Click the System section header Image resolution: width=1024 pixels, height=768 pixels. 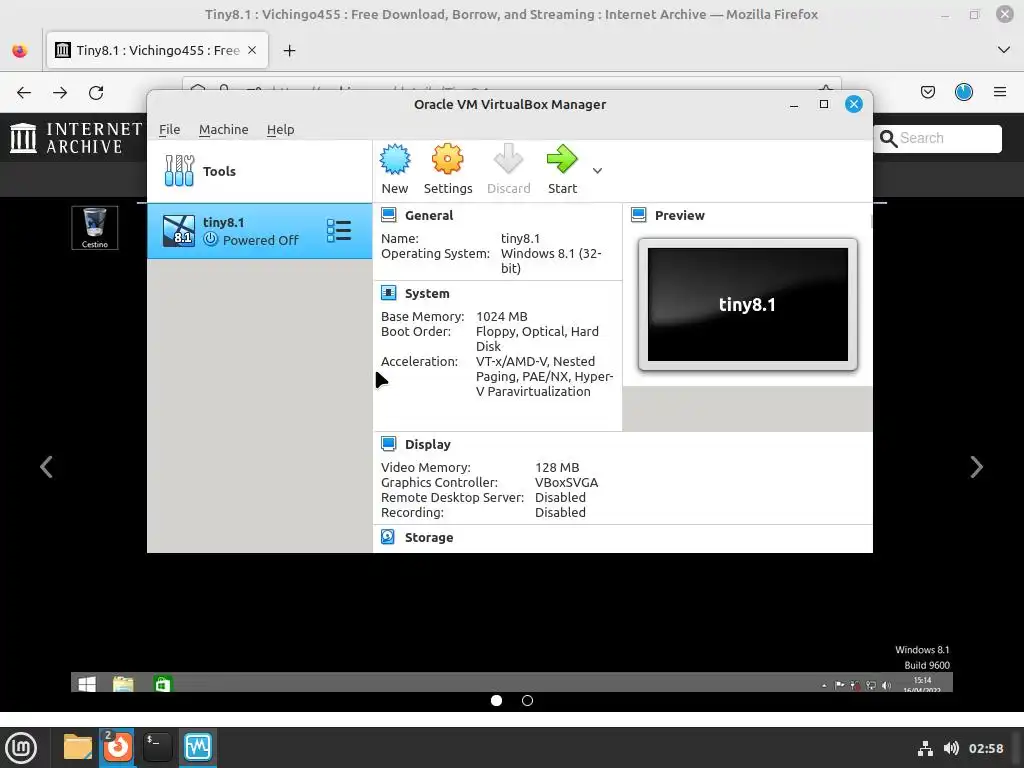pos(426,294)
